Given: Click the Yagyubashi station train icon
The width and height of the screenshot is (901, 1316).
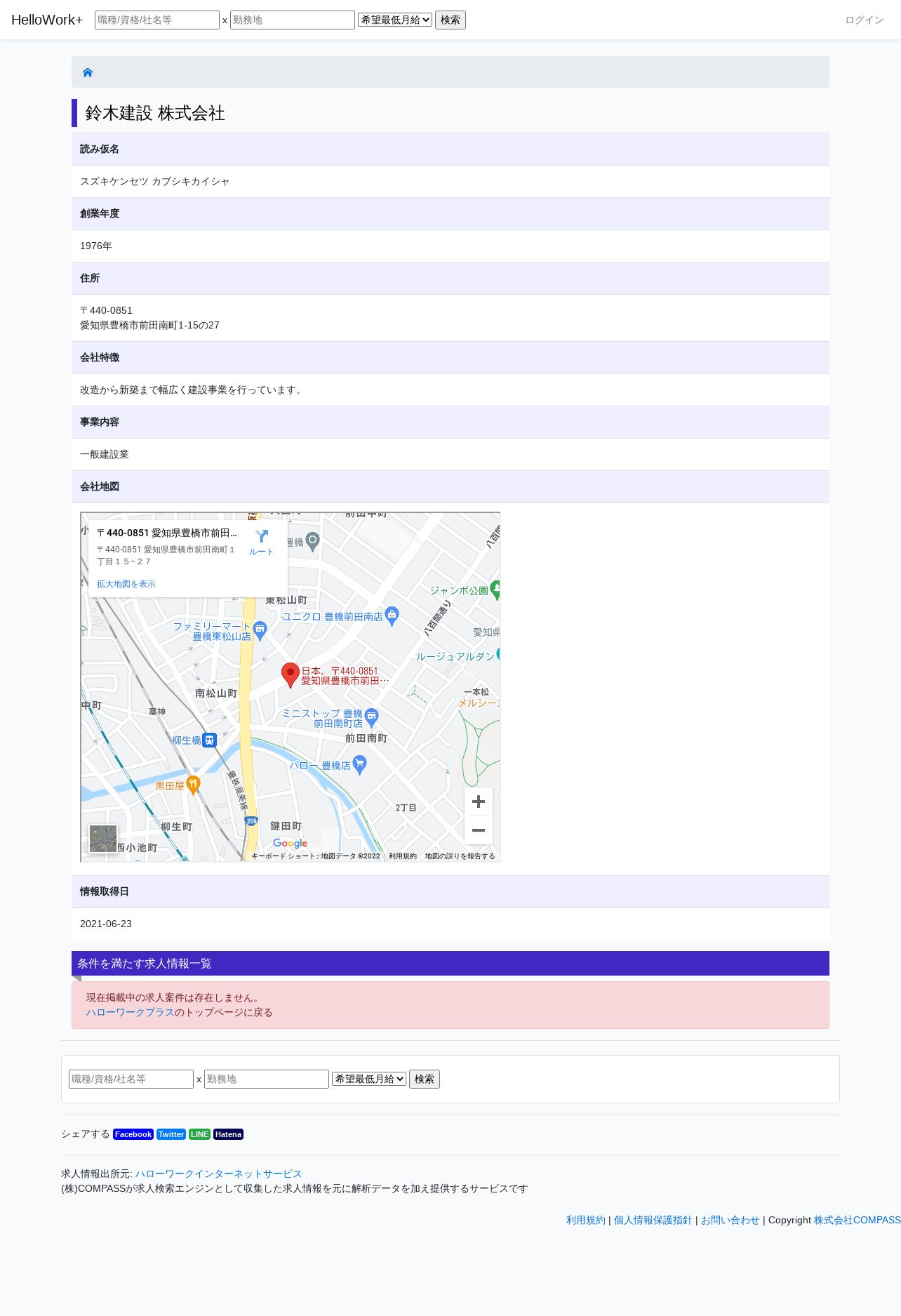Looking at the screenshot, I should pyautogui.click(x=209, y=740).
